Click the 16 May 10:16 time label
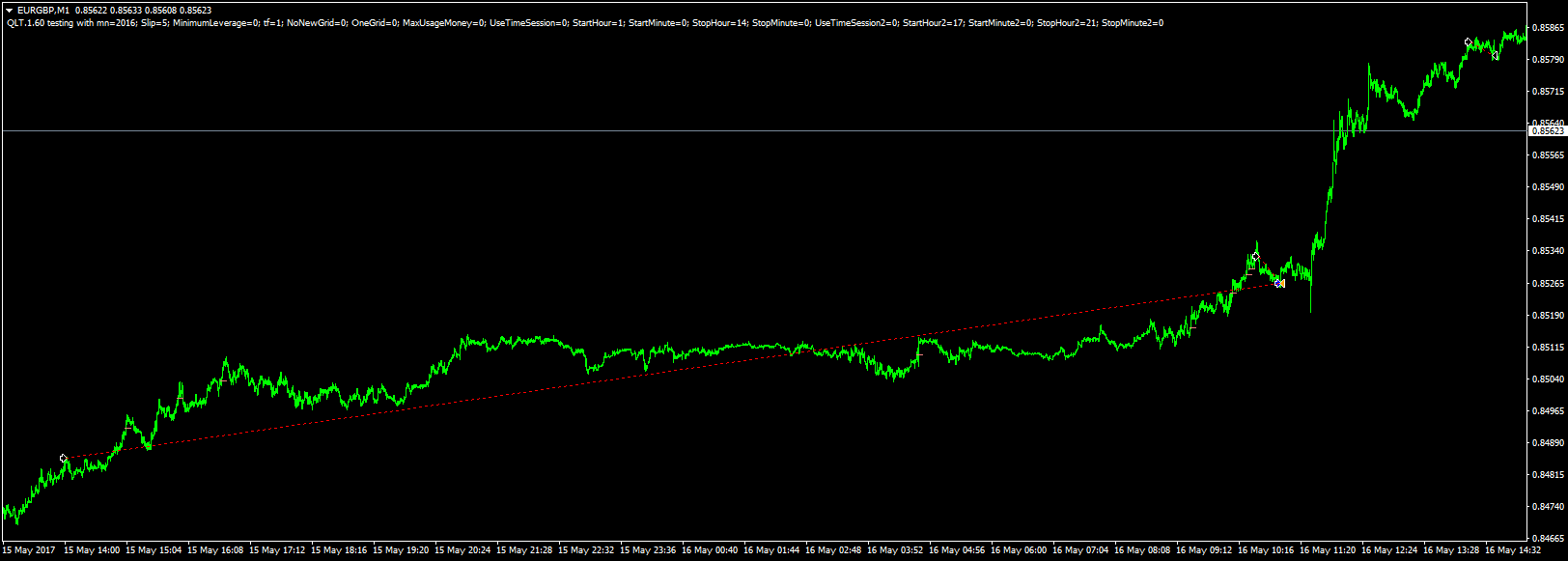The width and height of the screenshot is (1568, 561). coord(1266,550)
